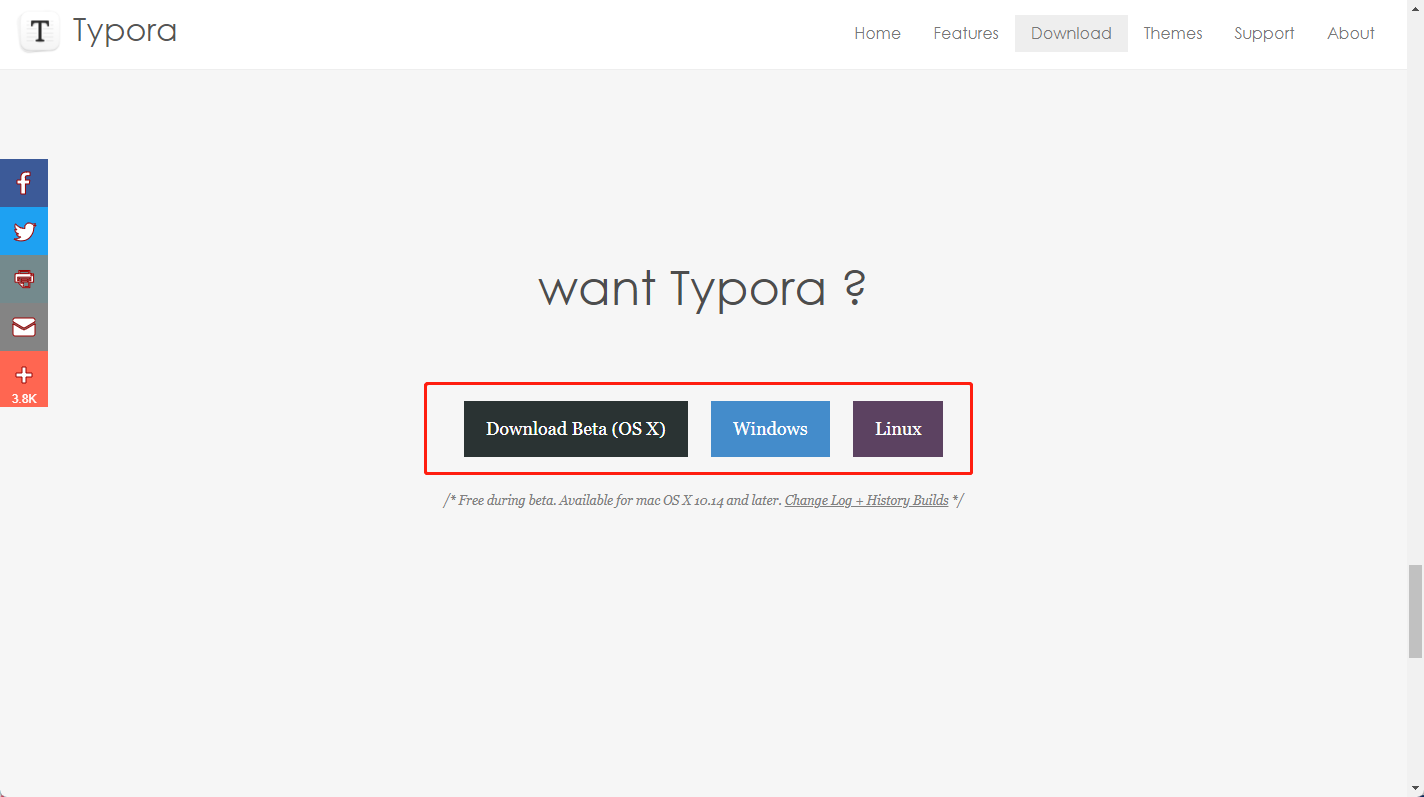
Task: Open the Support menu item
Action: [1264, 33]
